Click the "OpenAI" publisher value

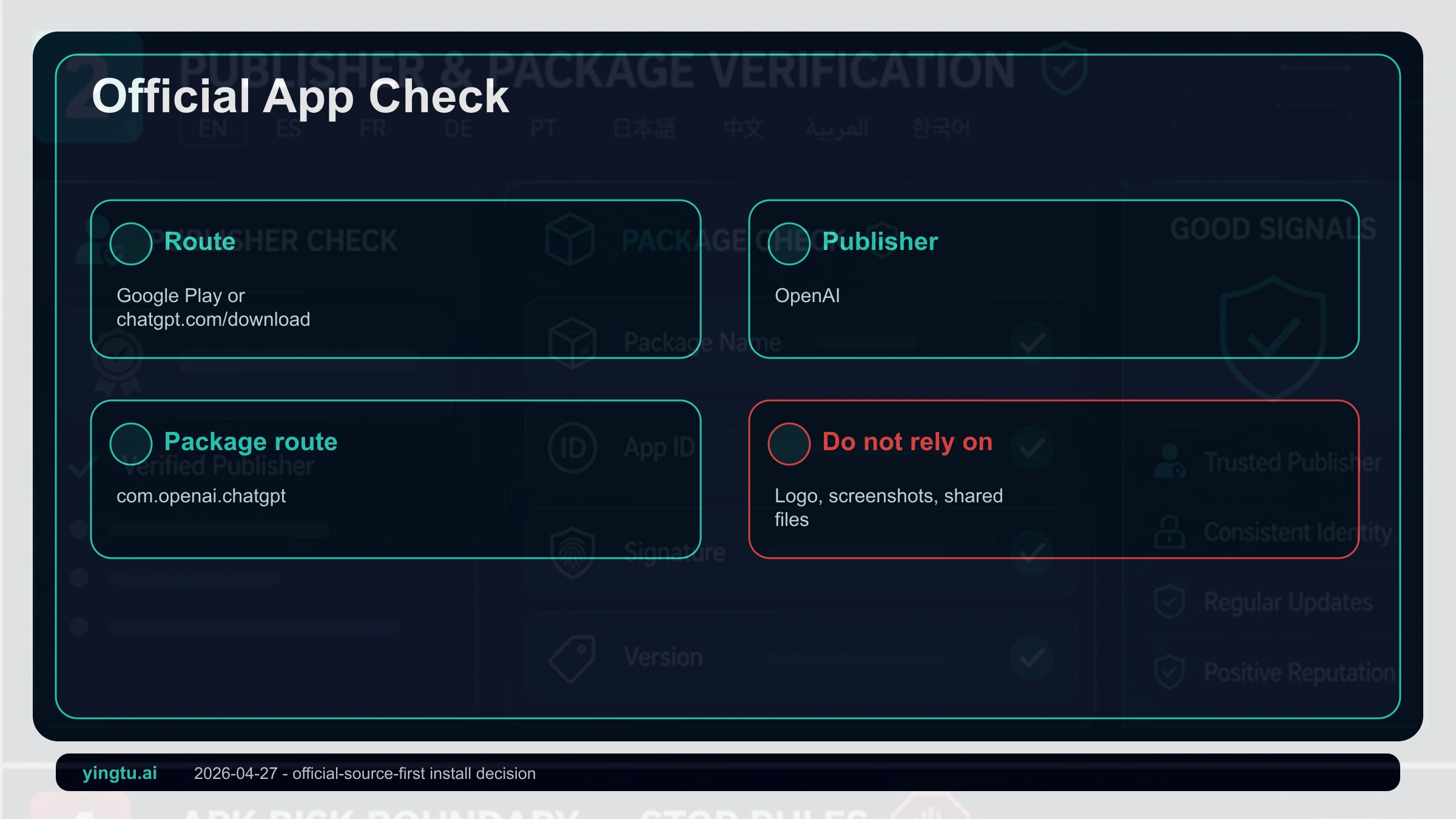coord(807,295)
